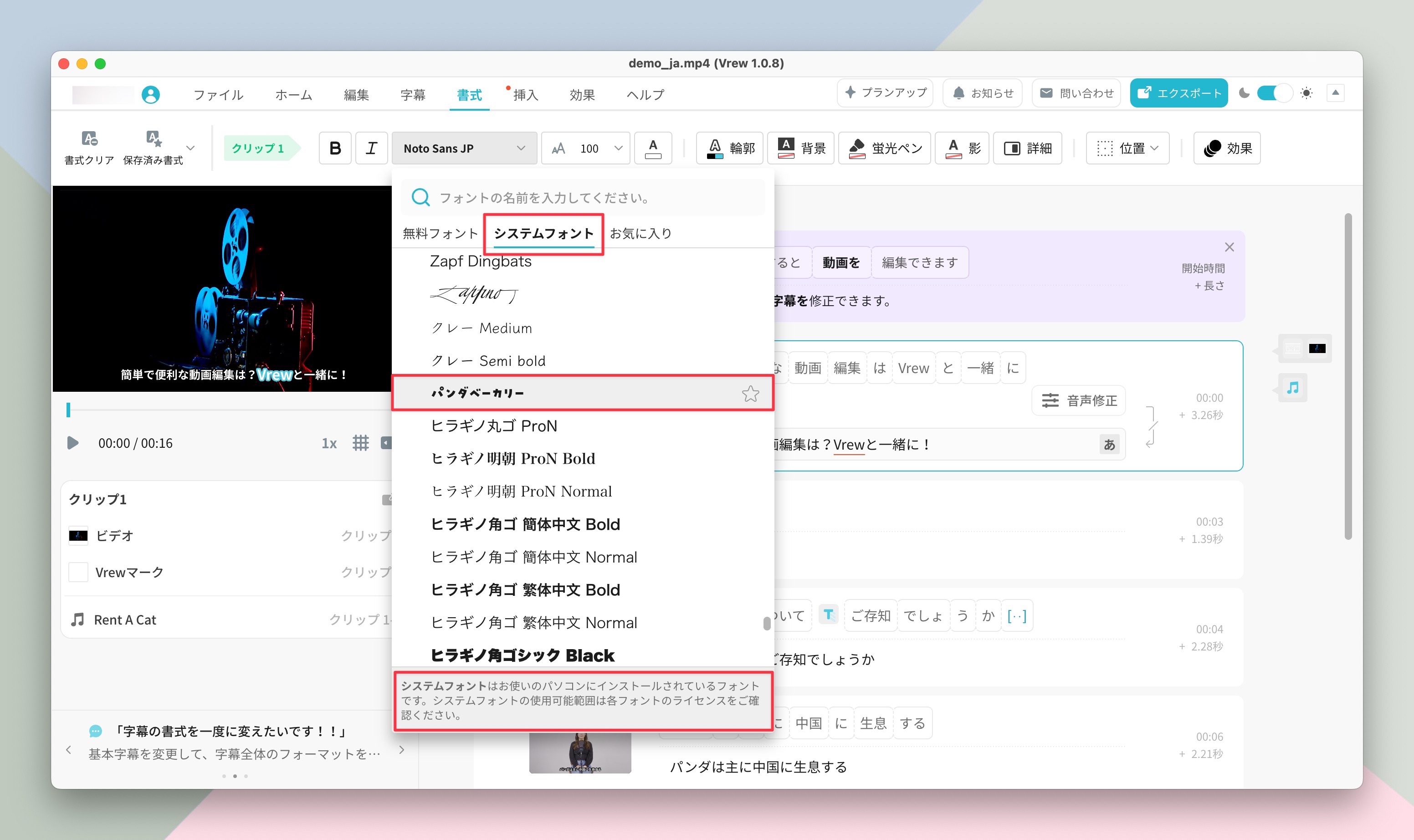Switch to the 無料フォント tab
The width and height of the screenshot is (1414, 840).
click(x=441, y=233)
